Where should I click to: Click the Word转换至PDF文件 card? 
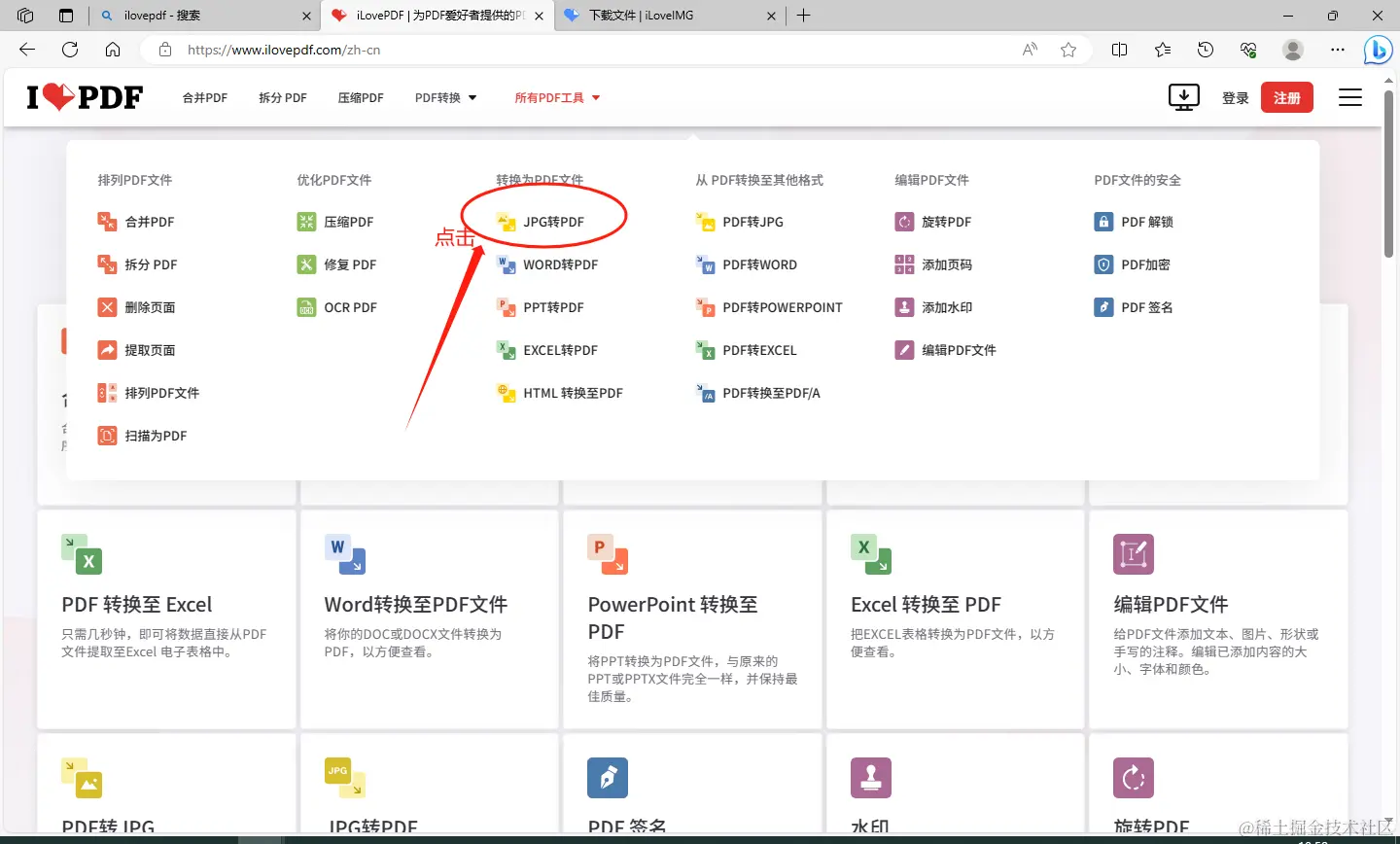coord(430,619)
